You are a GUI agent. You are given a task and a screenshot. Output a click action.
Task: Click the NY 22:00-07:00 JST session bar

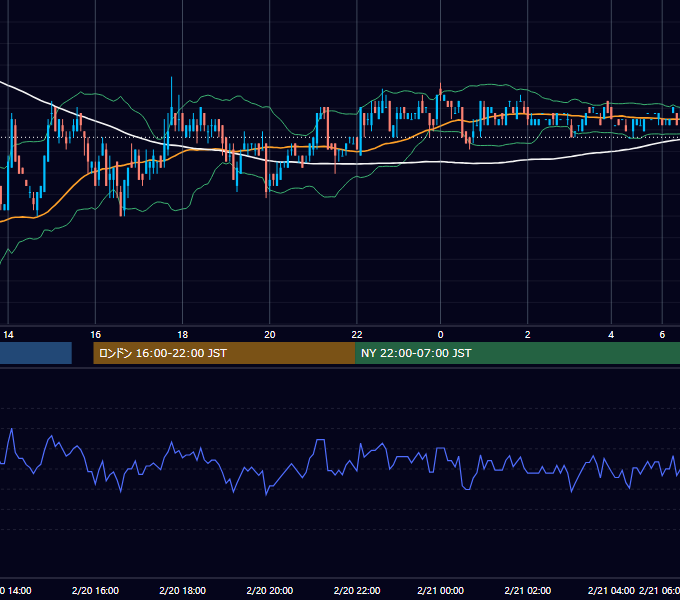click(517, 353)
